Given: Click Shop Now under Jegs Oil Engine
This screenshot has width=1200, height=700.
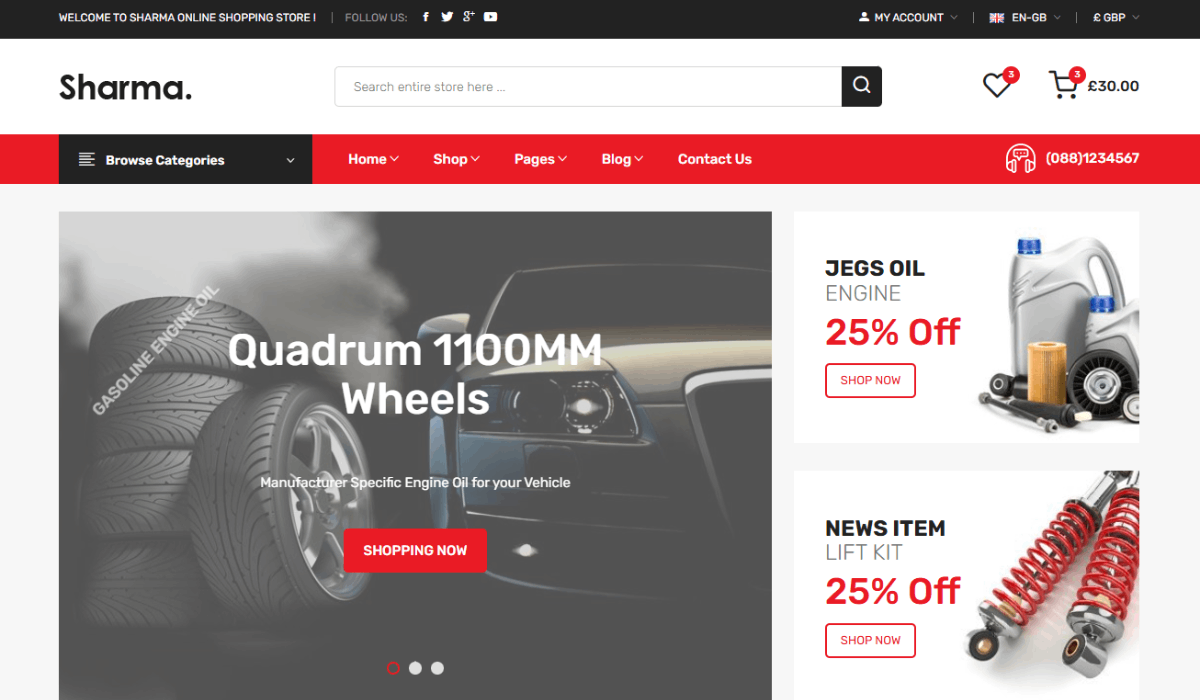Looking at the screenshot, I should coord(870,380).
